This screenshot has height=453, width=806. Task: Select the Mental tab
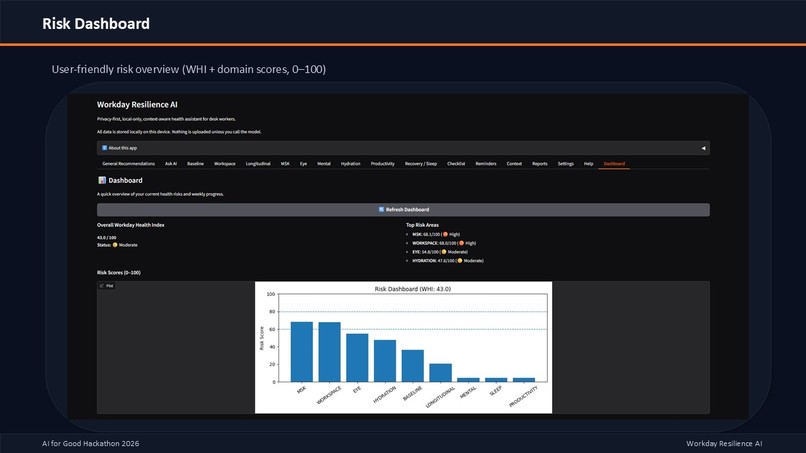click(x=324, y=164)
